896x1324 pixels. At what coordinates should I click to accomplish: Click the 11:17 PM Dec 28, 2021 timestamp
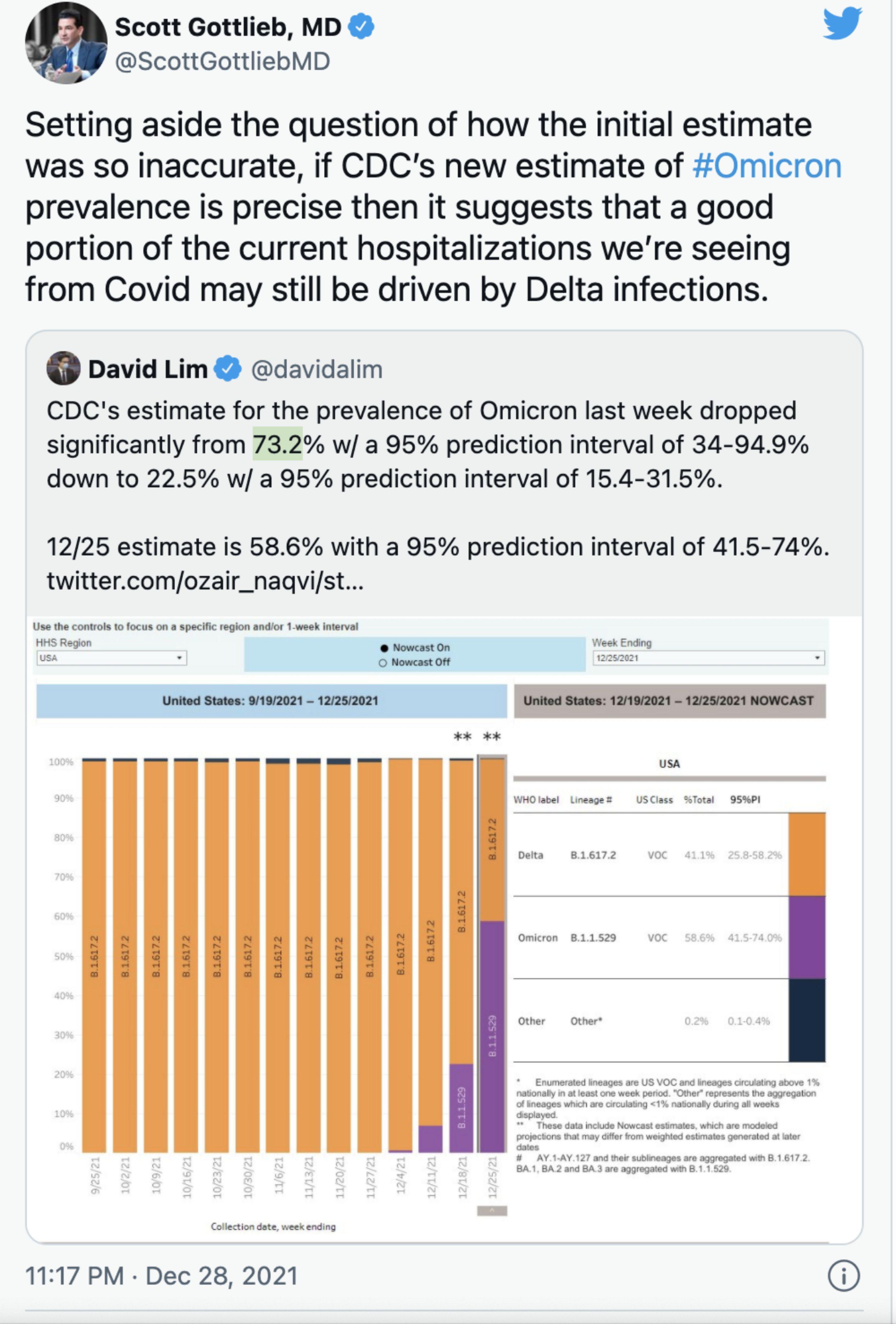pyautogui.click(x=162, y=1275)
